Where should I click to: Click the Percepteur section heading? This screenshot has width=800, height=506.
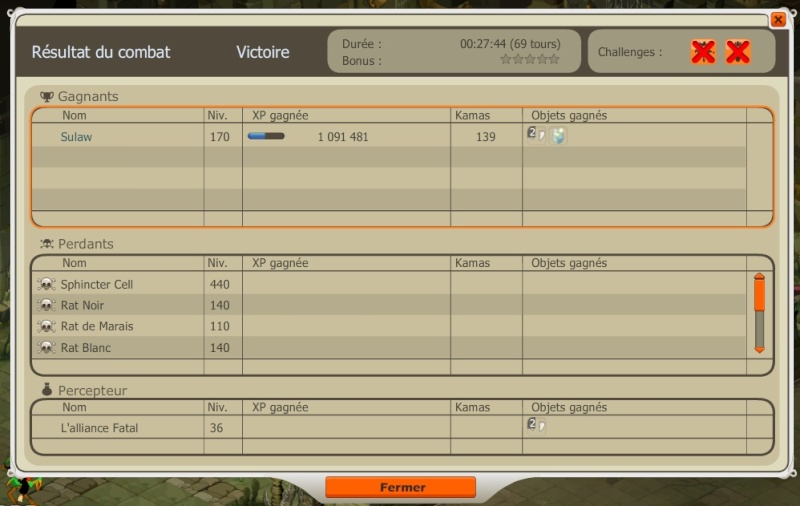(92, 391)
